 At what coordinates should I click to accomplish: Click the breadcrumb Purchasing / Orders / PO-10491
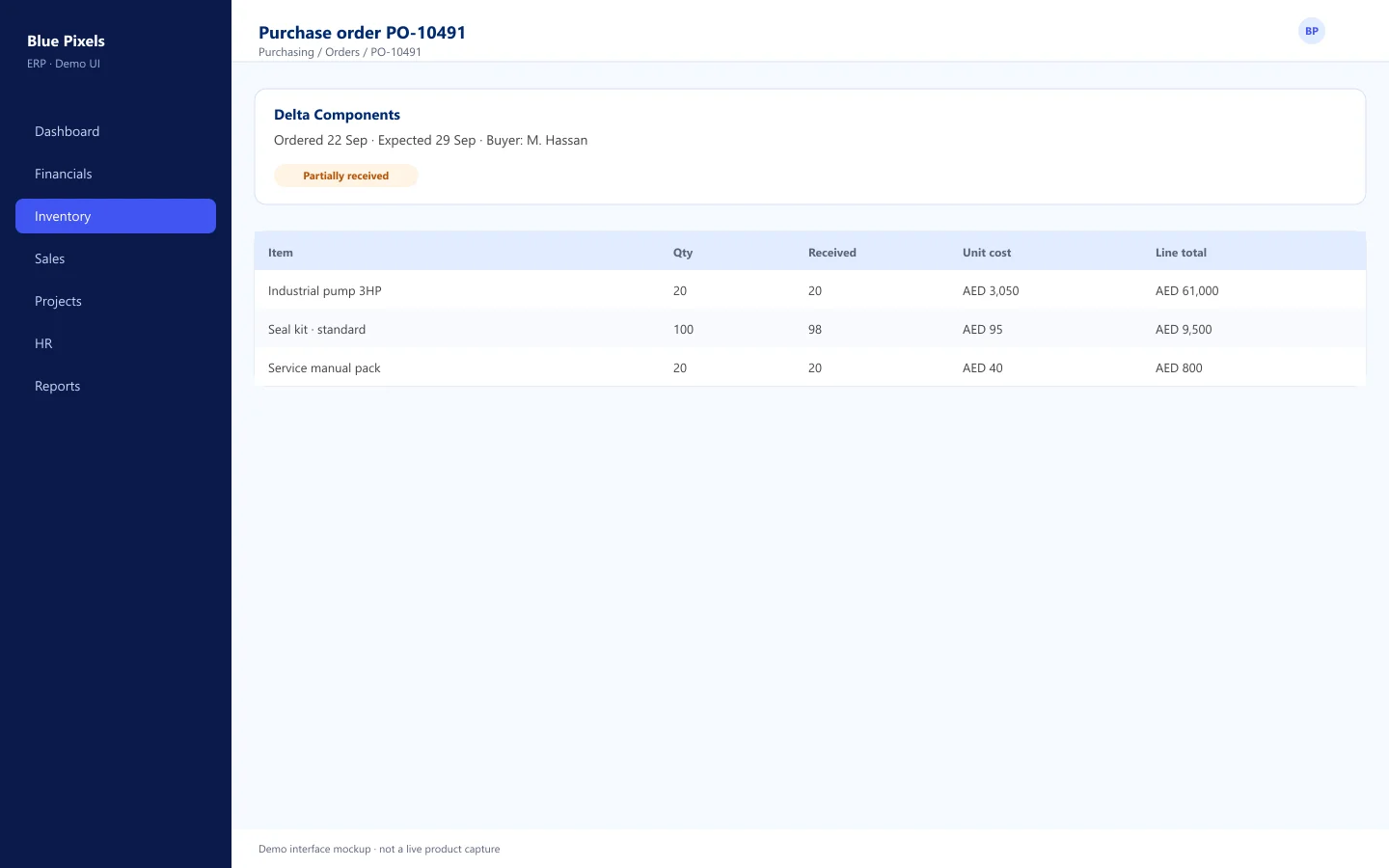click(340, 52)
